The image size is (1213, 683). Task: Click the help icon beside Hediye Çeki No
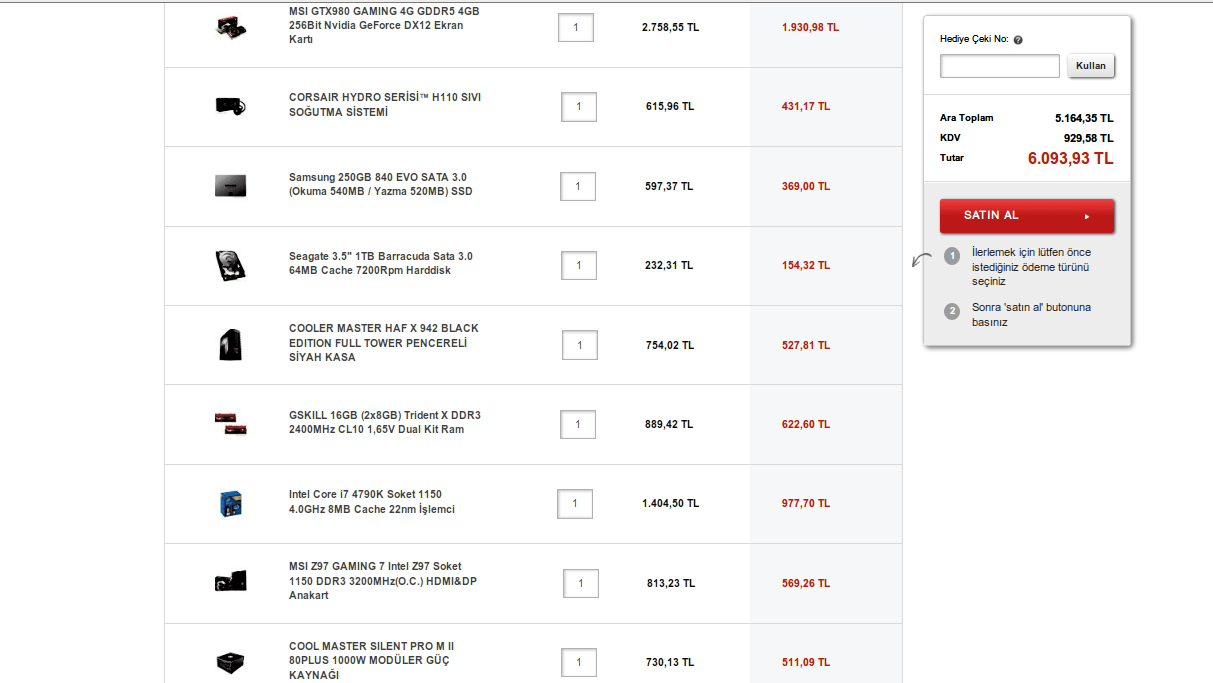click(1017, 40)
